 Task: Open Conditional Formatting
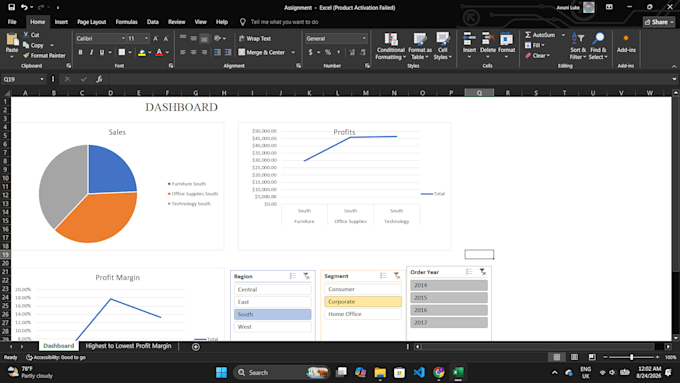click(390, 46)
